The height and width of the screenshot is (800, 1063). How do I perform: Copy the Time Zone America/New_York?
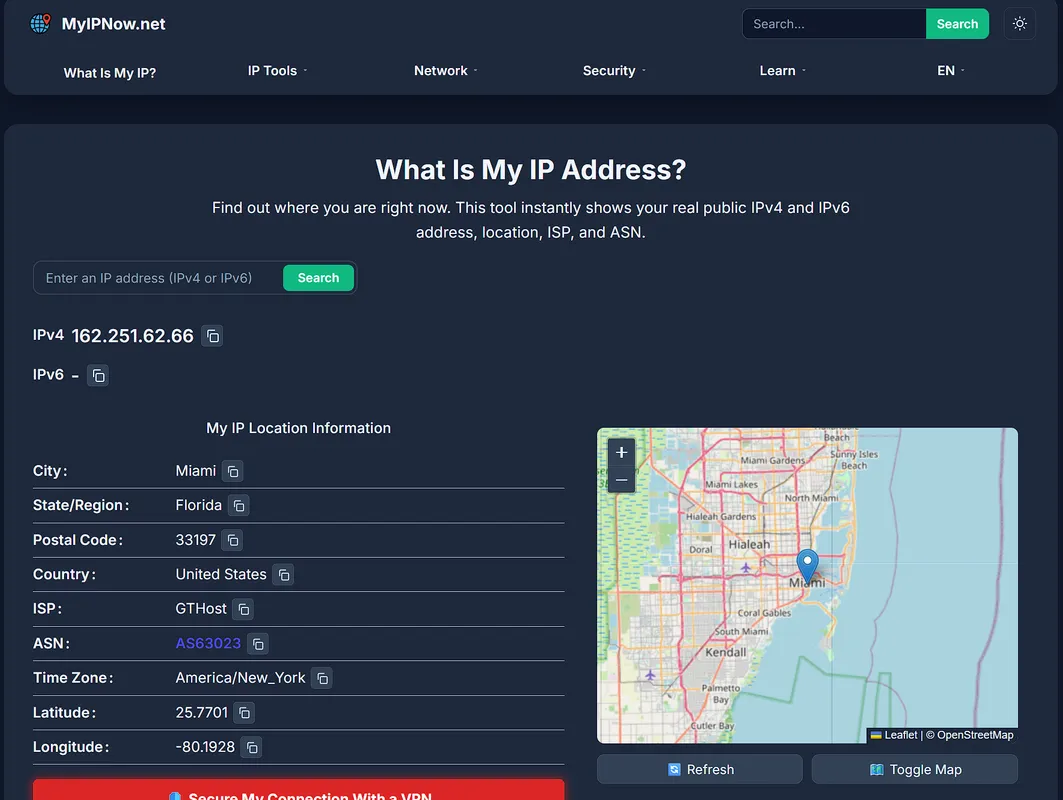tap(322, 678)
